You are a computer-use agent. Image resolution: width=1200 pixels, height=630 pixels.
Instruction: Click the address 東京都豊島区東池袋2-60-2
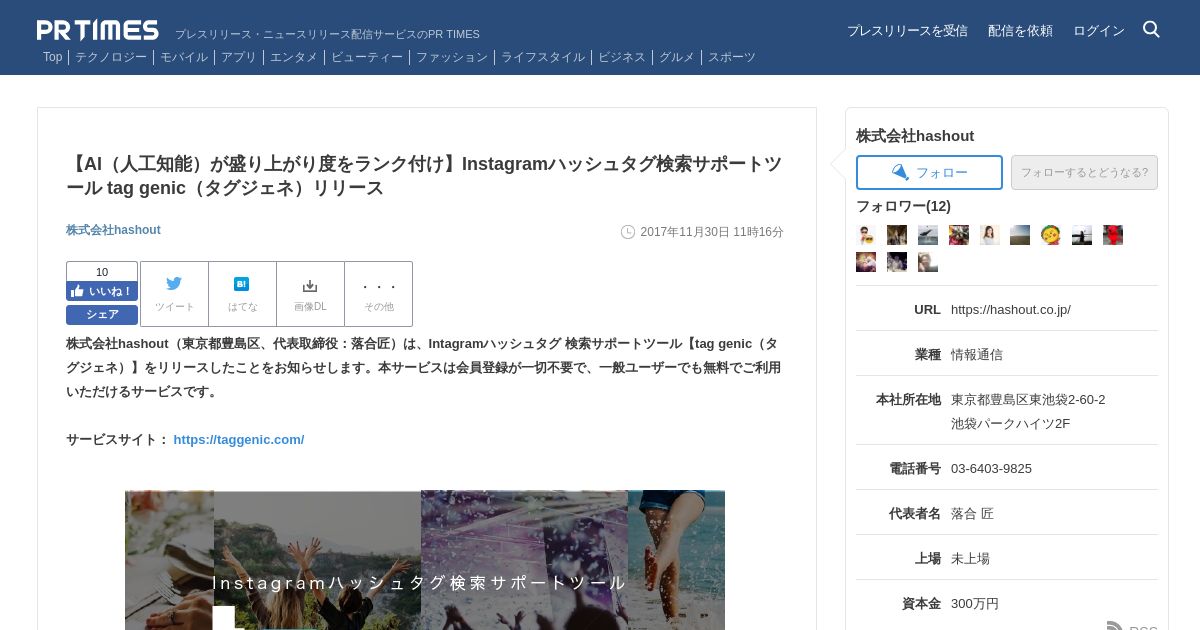point(1028,400)
